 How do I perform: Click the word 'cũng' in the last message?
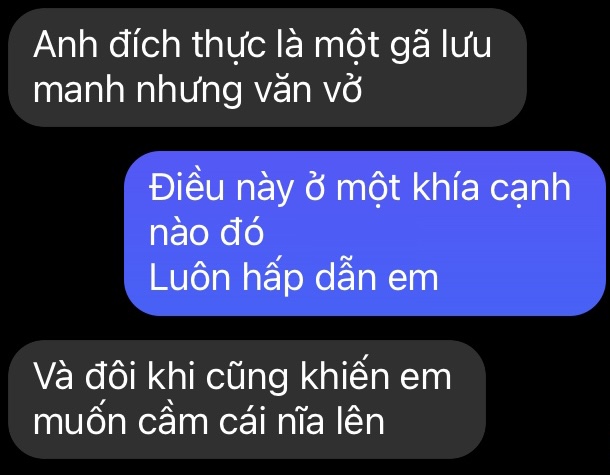(x=247, y=378)
